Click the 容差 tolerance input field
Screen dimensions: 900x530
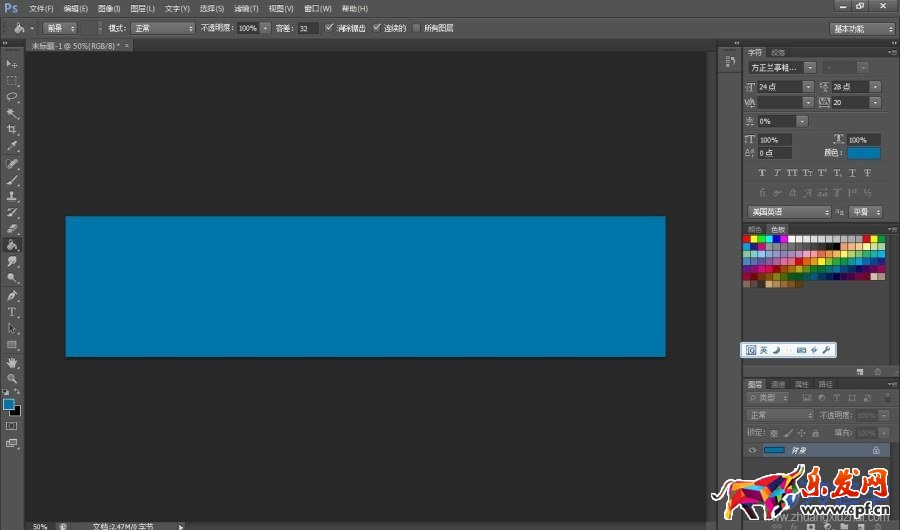(307, 28)
